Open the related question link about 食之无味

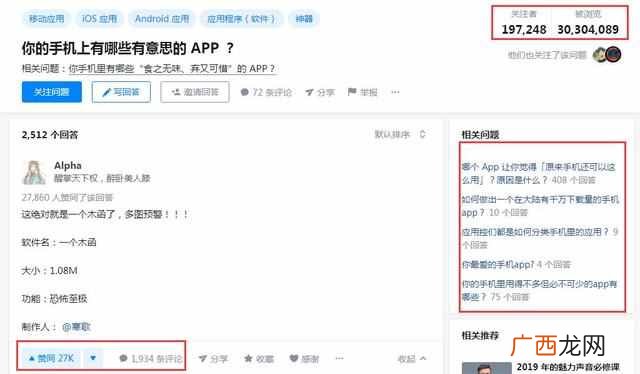[x=173, y=69]
